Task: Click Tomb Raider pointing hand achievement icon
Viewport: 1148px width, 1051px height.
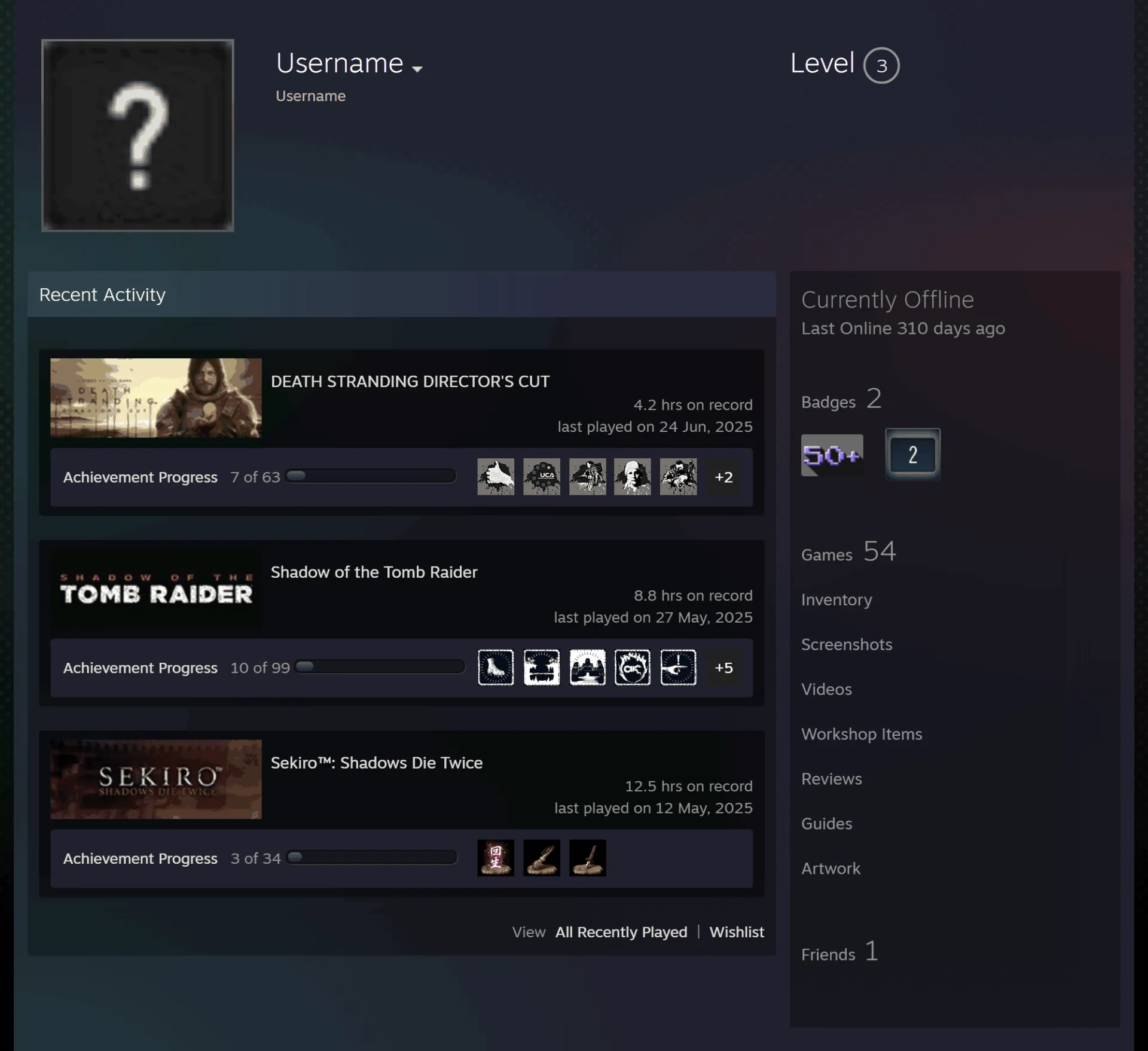Action: tap(679, 667)
